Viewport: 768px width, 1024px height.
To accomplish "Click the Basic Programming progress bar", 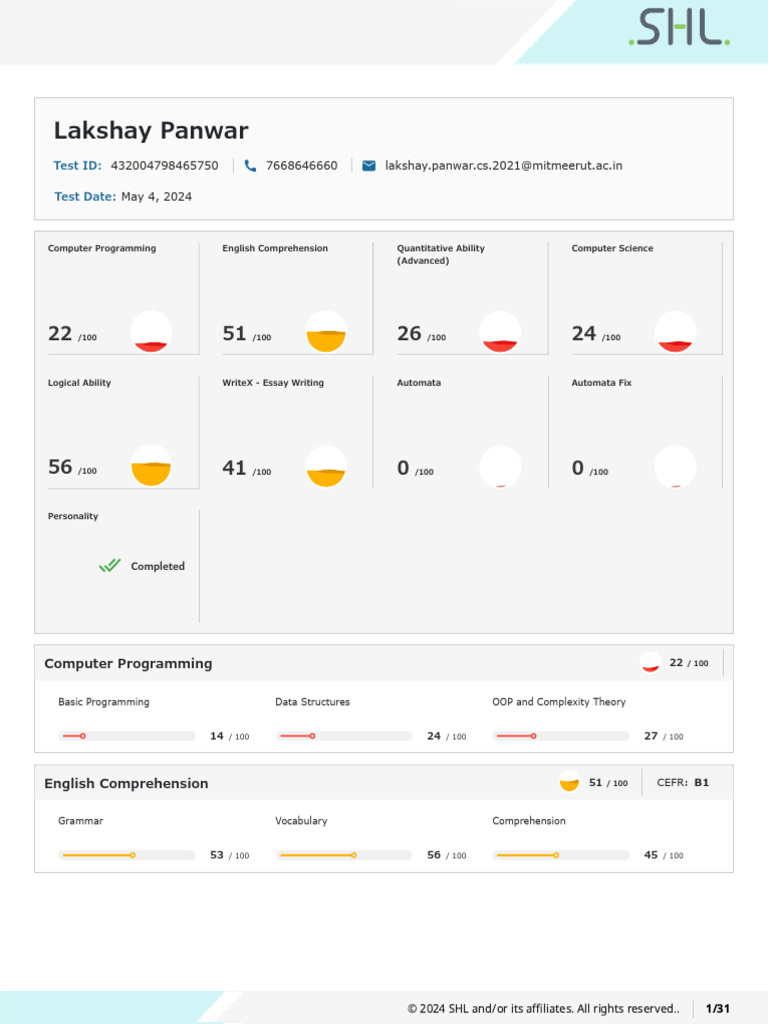I will point(127,736).
